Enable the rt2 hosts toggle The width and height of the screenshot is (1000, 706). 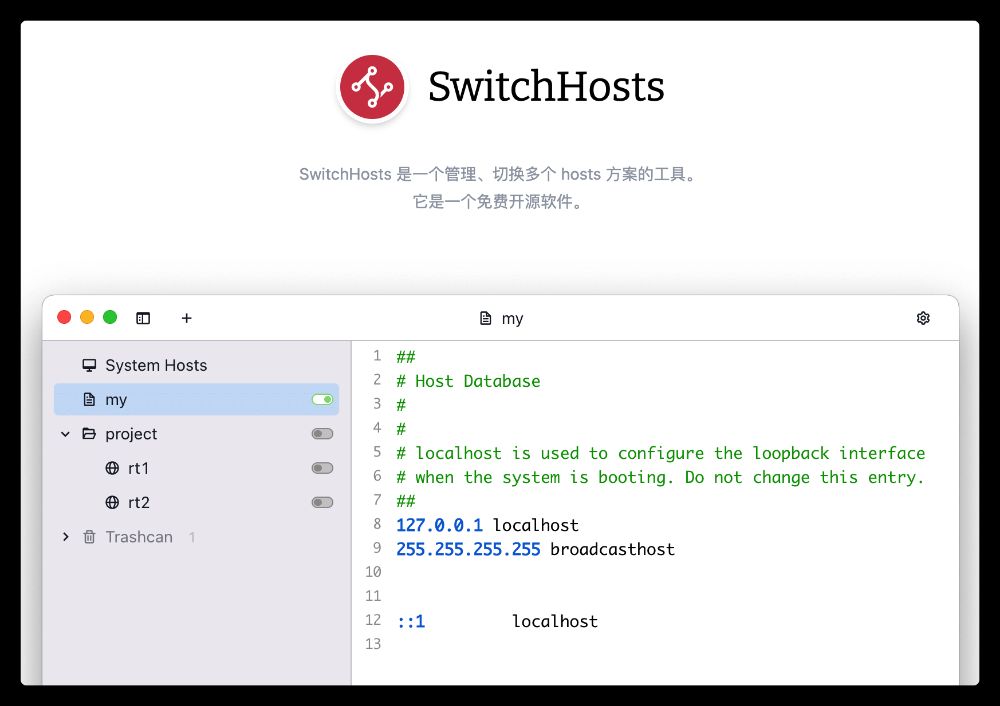click(x=320, y=502)
